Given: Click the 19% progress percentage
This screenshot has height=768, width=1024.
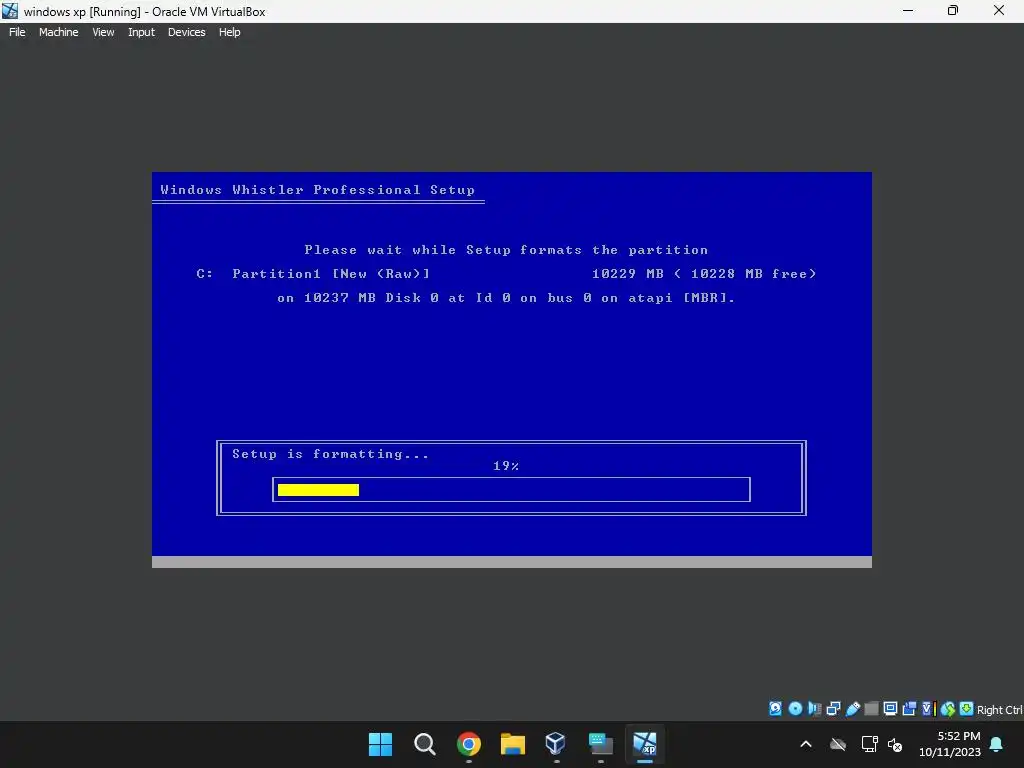Looking at the screenshot, I should (506, 466).
